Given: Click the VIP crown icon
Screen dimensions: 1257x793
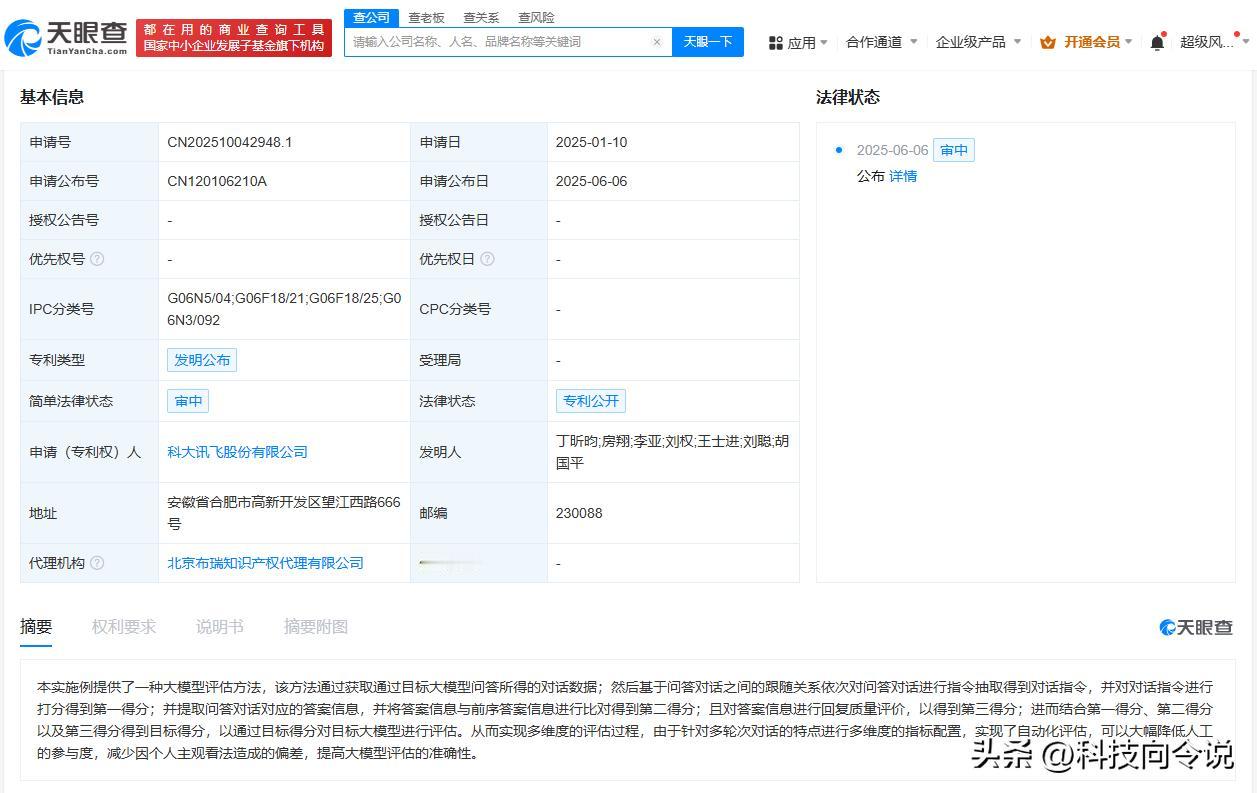Looking at the screenshot, I should pyautogui.click(x=1048, y=42).
